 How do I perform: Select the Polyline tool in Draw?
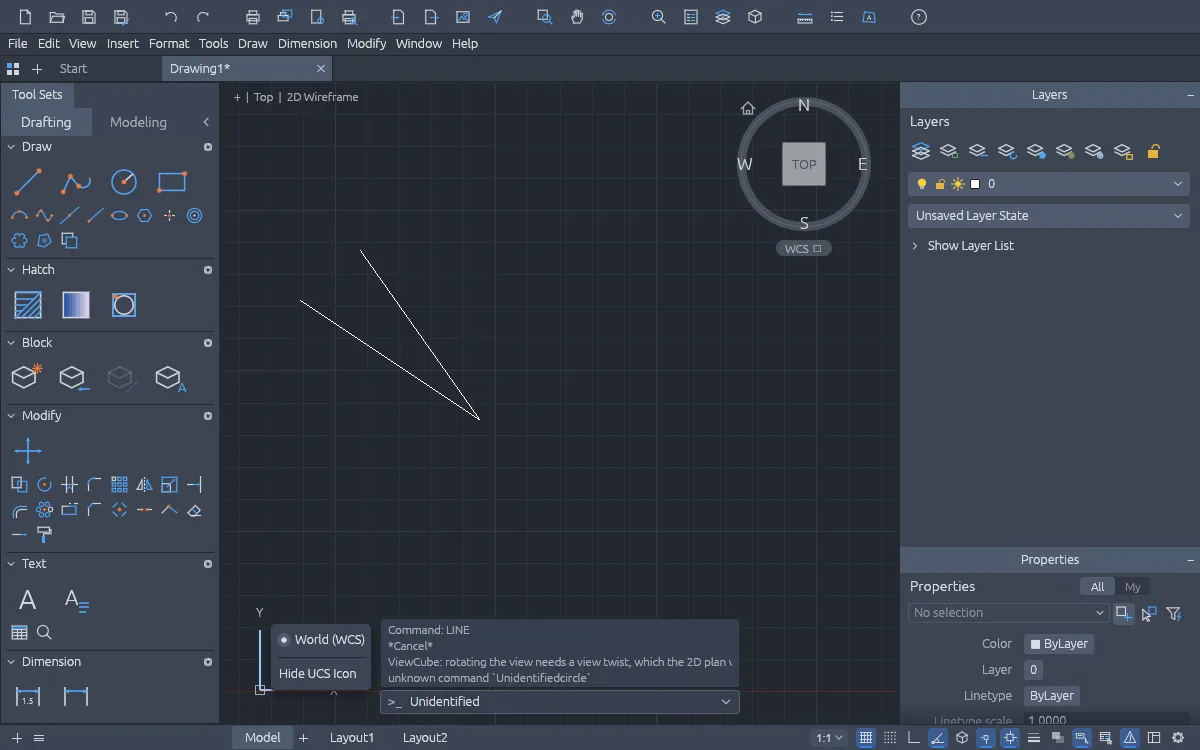[x=76, y=182]
